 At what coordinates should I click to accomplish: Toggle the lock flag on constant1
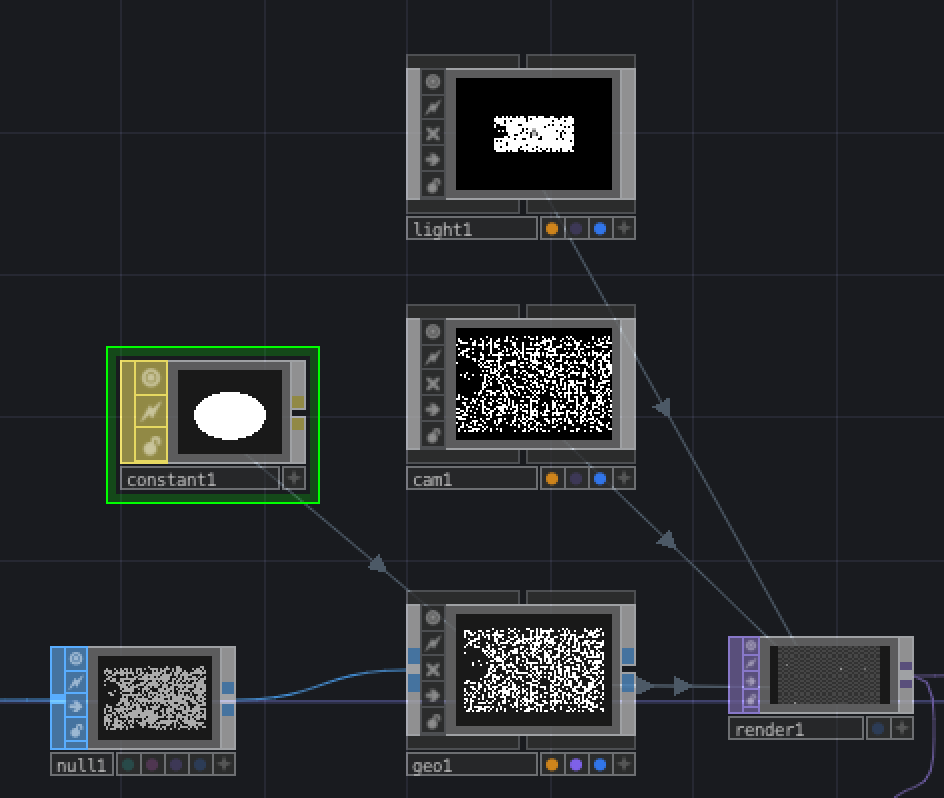tap(151, 446)
